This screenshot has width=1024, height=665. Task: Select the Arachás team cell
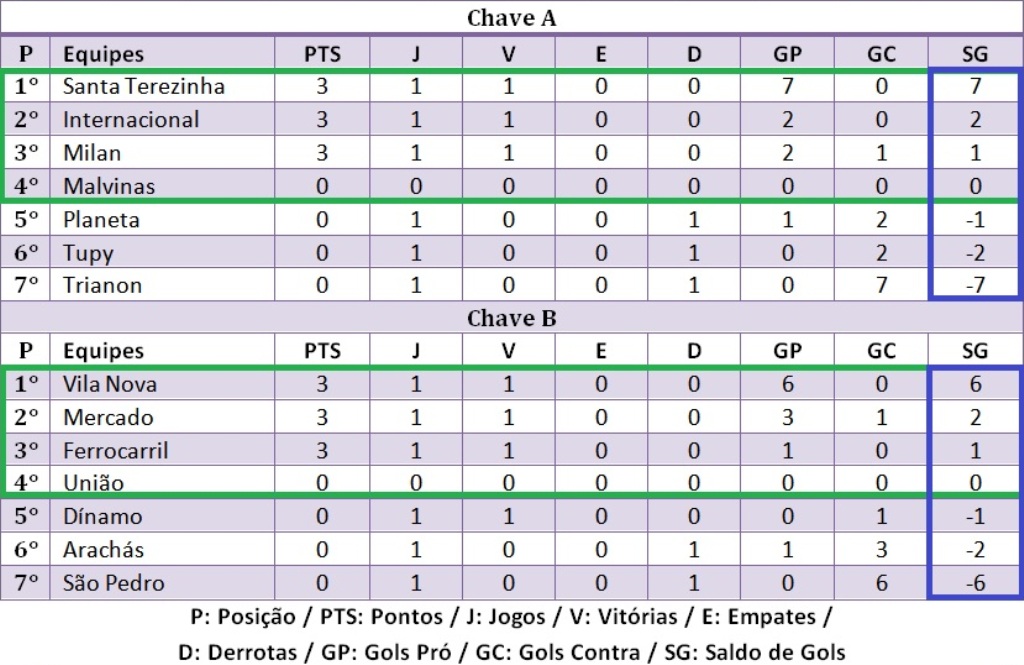tap(103, 549)
